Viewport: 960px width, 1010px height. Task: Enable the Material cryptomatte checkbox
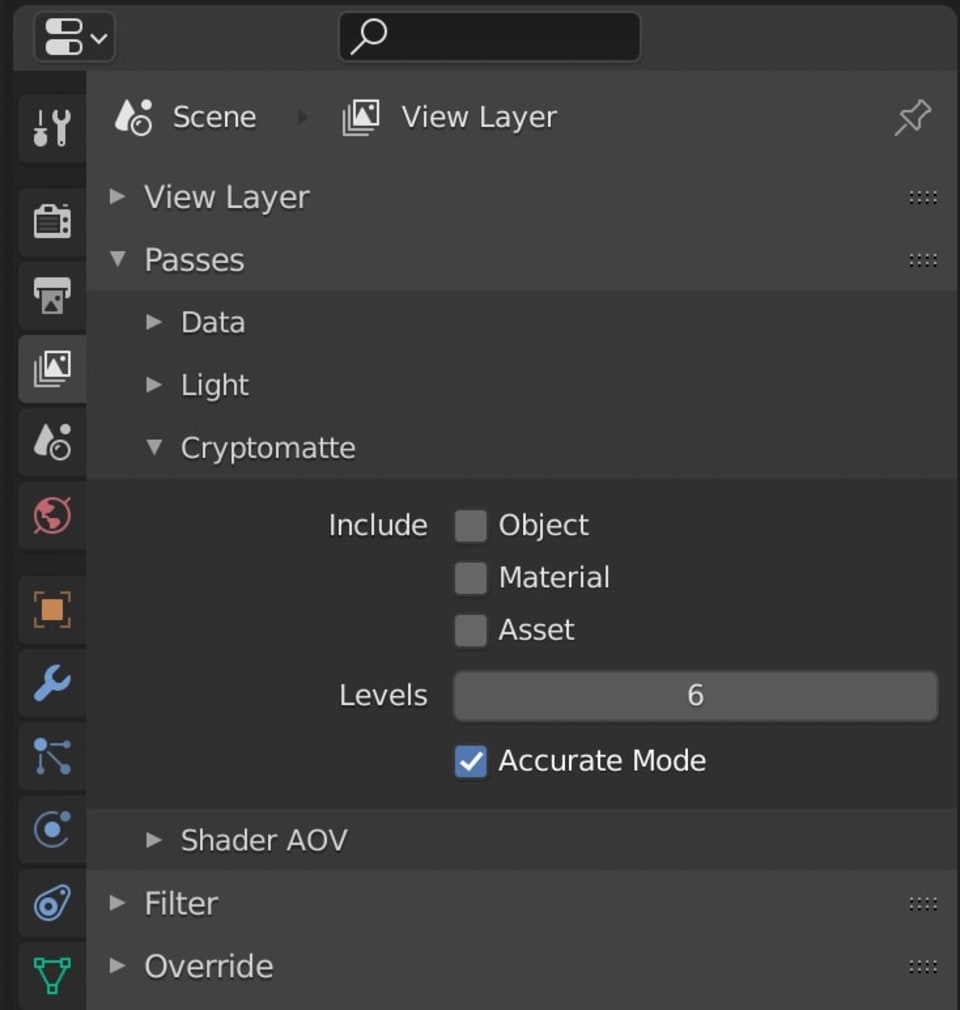[x=470, y=577]
